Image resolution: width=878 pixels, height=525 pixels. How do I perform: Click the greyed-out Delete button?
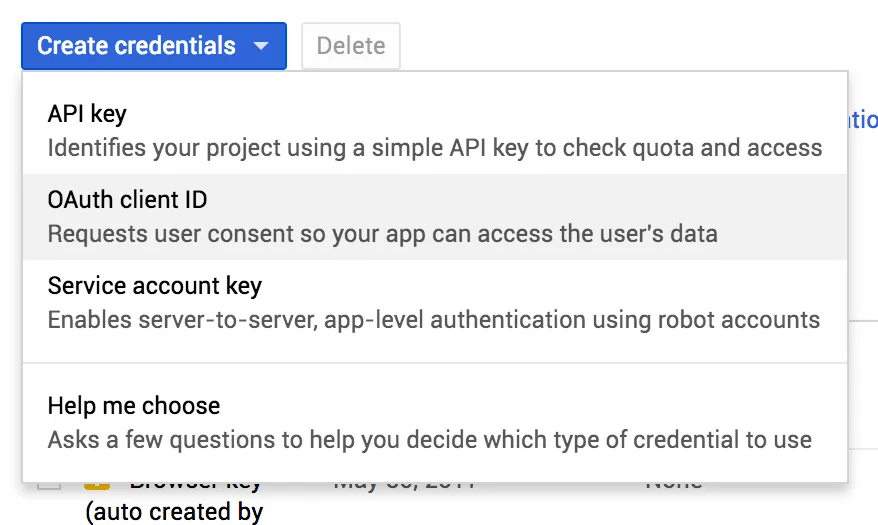pyautogui.click(x=350, y=46)
